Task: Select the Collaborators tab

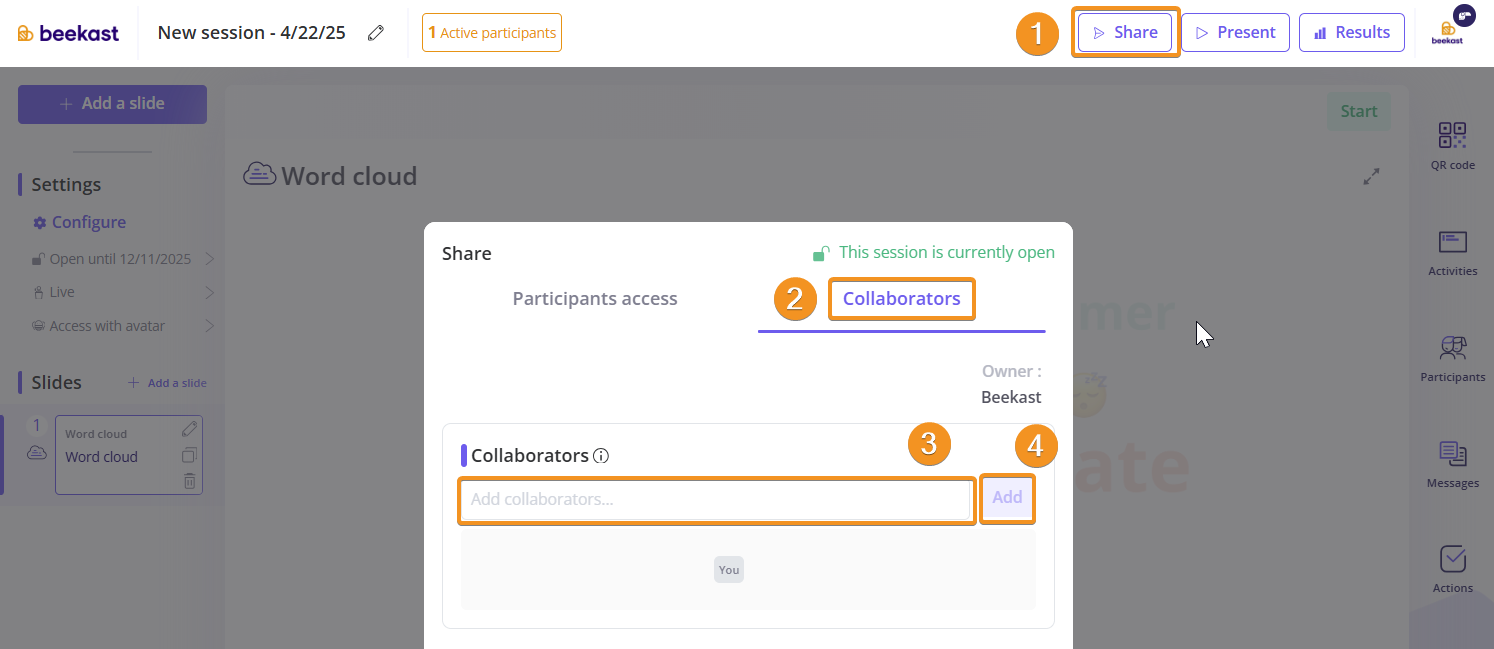Action: [901, 299]
